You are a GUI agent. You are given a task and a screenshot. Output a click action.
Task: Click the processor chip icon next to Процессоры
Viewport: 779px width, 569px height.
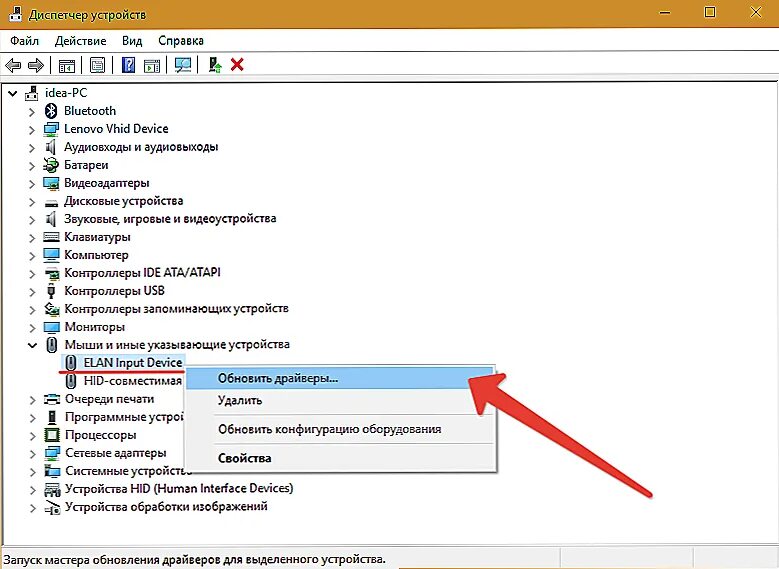(x=52, y=435)
